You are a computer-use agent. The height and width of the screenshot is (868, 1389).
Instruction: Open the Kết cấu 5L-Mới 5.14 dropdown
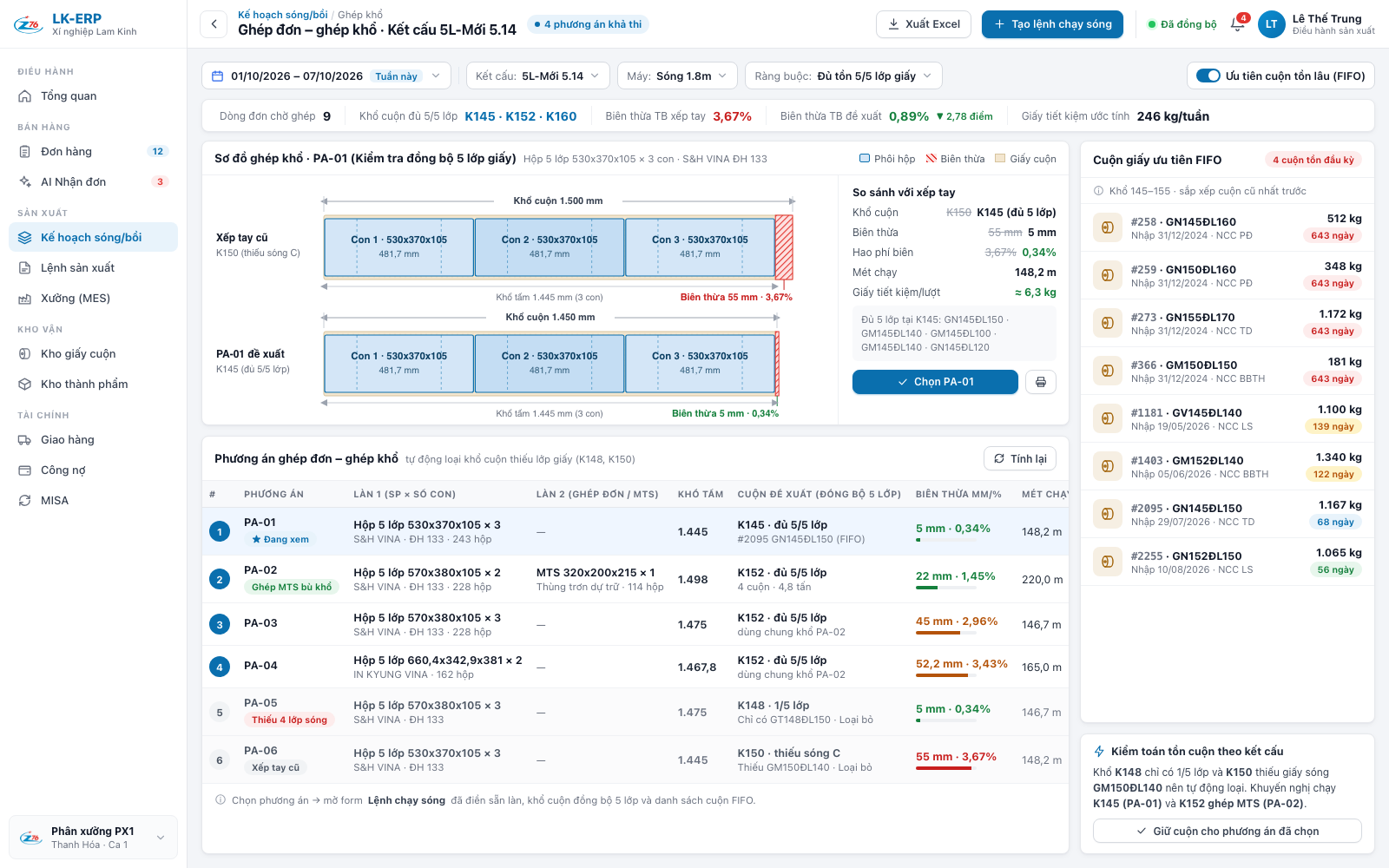point(538,76)
